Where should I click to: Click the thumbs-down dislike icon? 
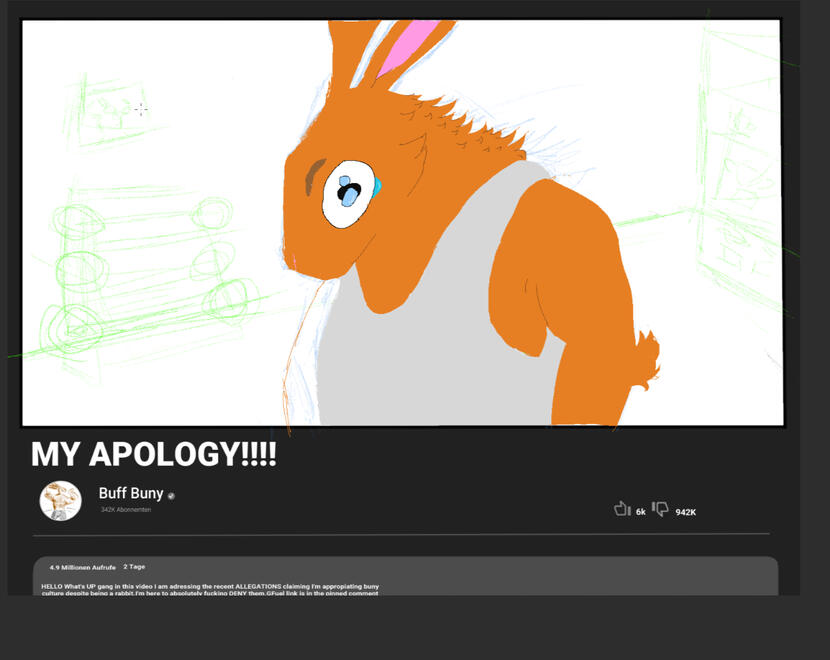pos(660,509)
